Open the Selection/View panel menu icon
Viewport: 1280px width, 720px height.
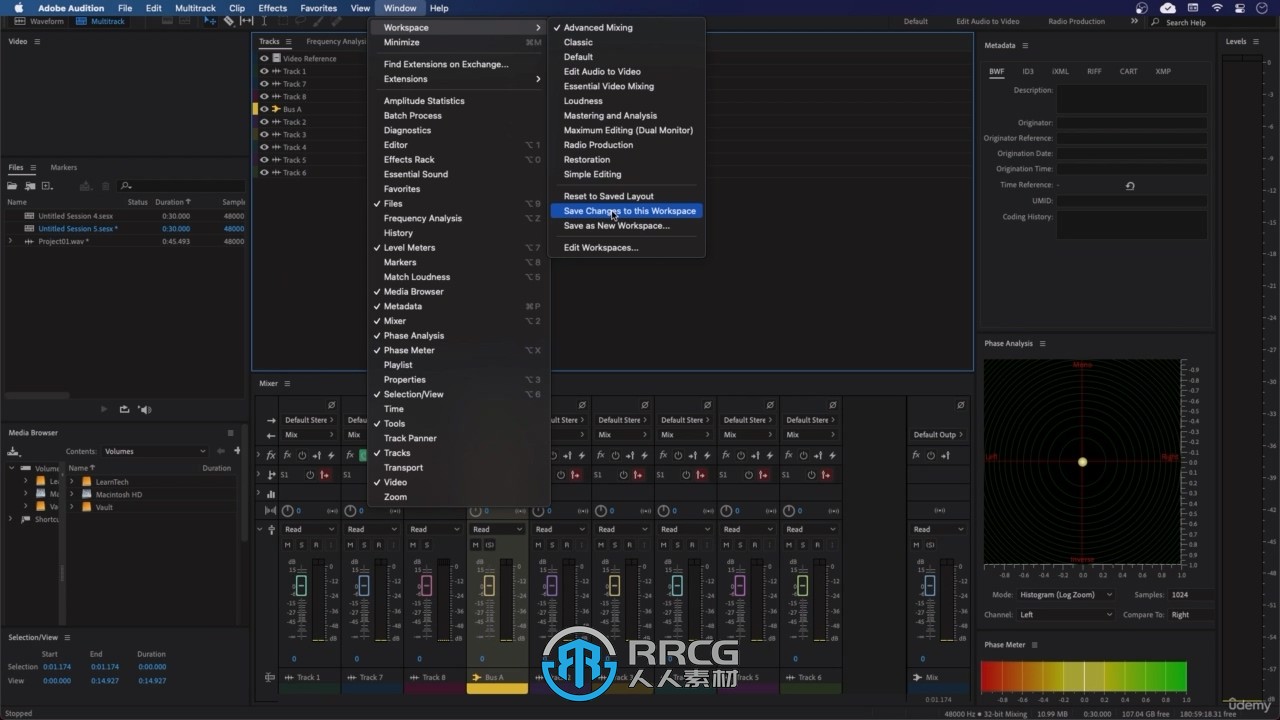coord(67,637)
